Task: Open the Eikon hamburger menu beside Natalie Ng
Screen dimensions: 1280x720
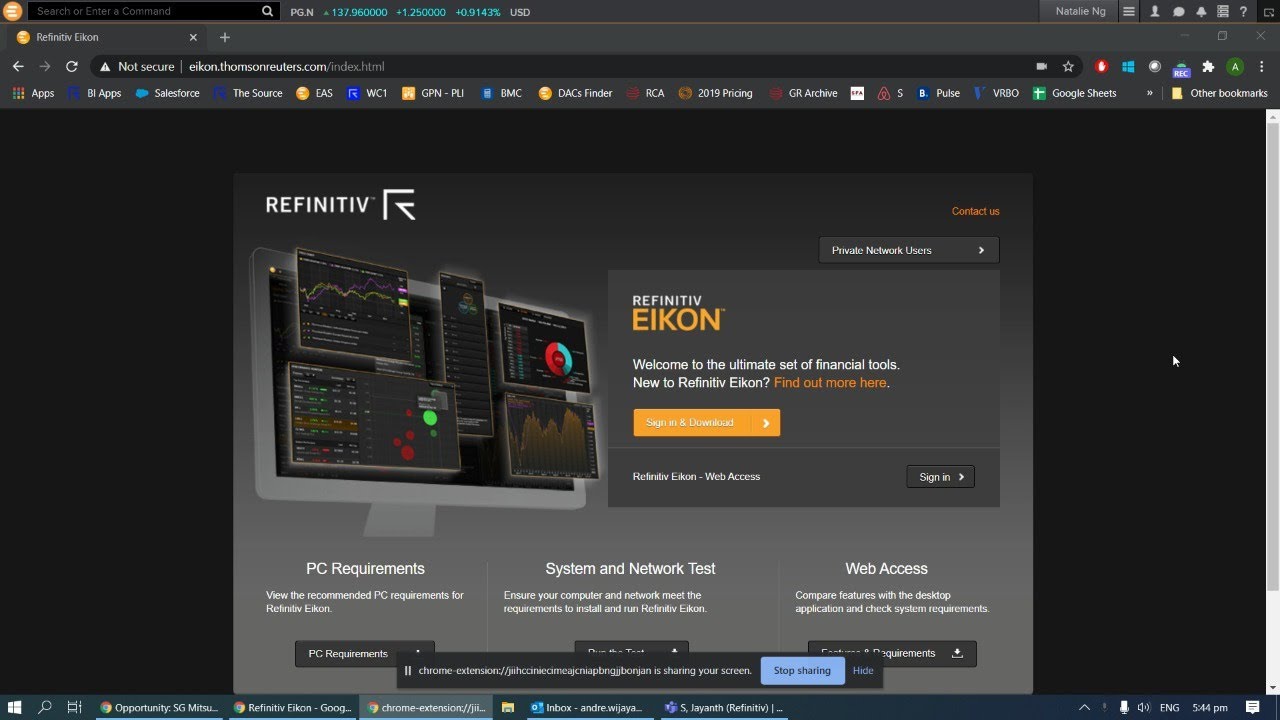Action: [x=1129, y=11]
